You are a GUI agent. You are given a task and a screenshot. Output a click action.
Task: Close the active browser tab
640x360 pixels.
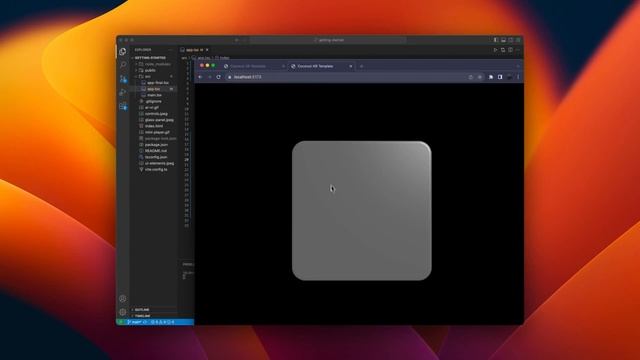coord(351,66)
